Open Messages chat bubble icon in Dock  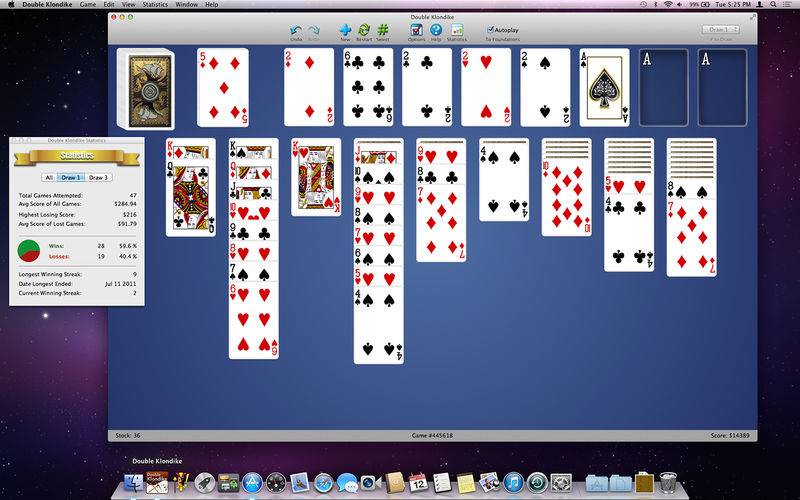(347, 483)
